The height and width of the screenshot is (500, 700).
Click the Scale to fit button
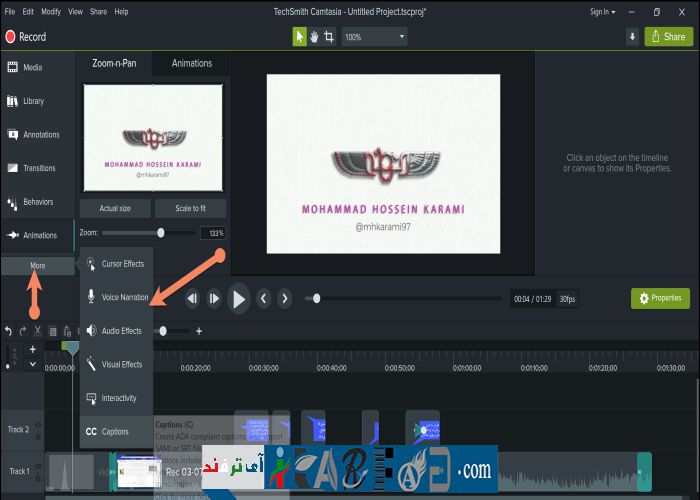pos(190,208)
